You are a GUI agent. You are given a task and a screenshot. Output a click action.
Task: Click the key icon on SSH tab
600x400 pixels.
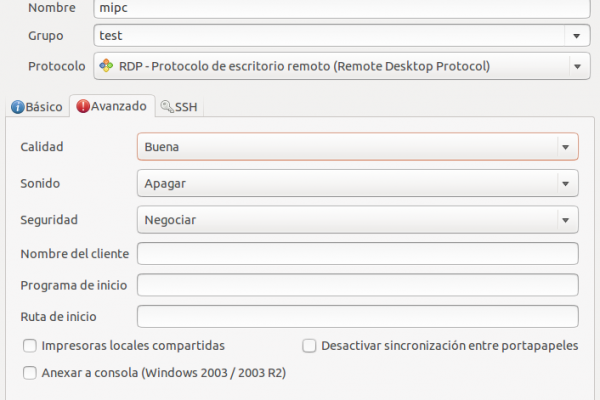coord(167,106)
